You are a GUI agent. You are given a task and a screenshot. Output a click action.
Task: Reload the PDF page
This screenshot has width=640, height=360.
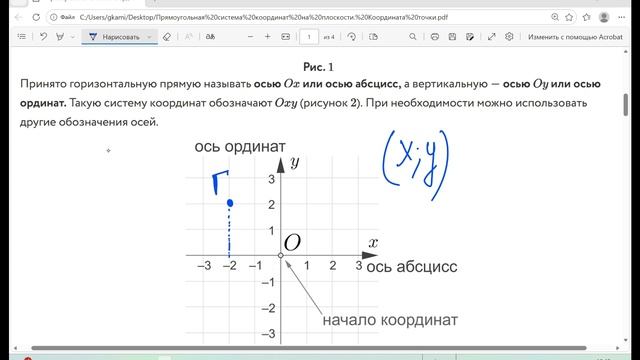[36, 17]
